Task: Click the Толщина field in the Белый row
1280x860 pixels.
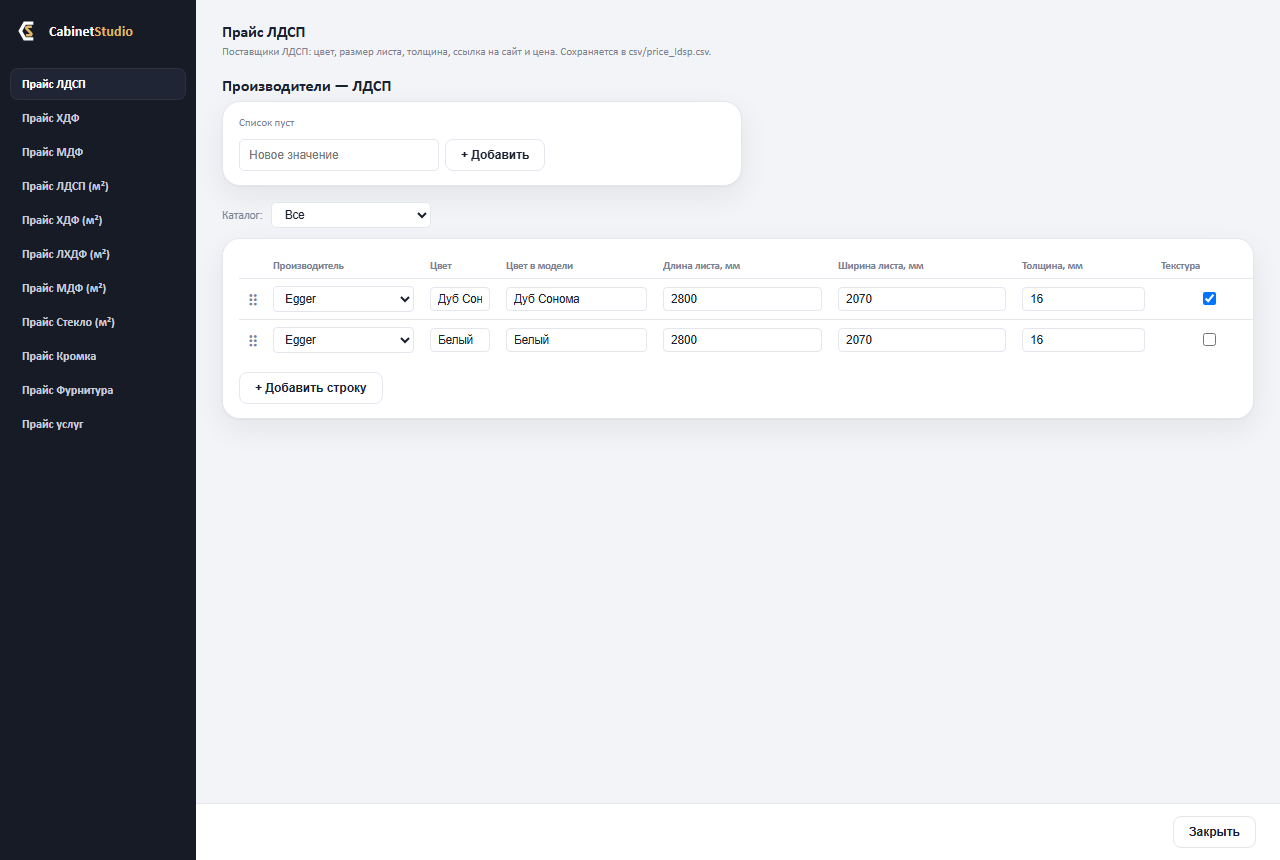Action: 1083,340
